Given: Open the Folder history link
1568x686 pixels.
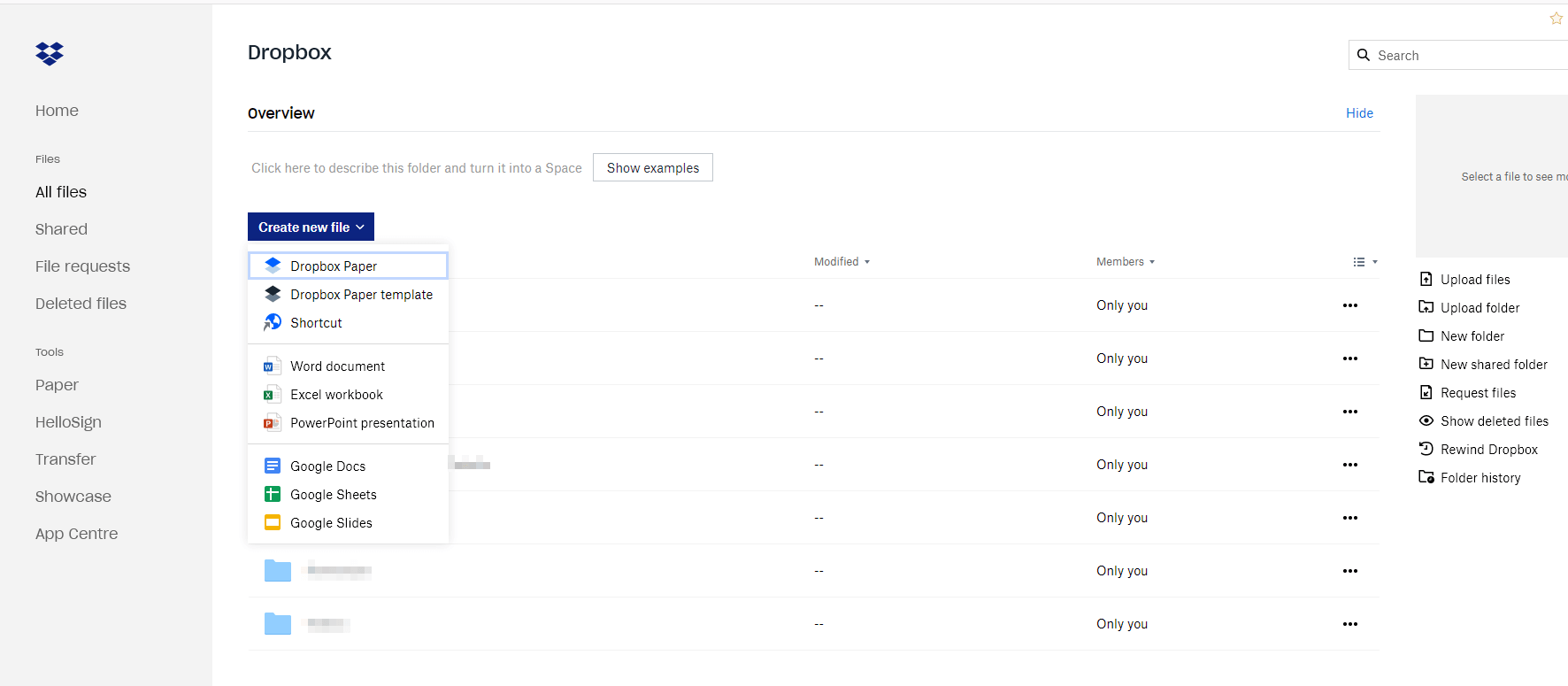Looking at the screenshot, I should pos(1480,478).
